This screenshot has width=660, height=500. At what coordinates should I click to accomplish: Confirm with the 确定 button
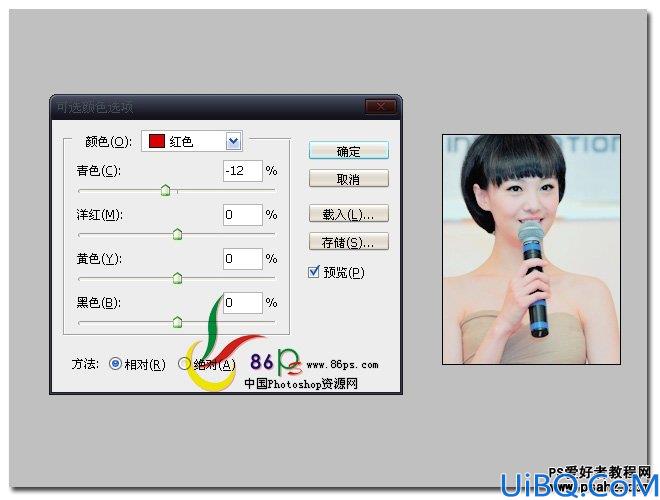[x=349, y=151]
